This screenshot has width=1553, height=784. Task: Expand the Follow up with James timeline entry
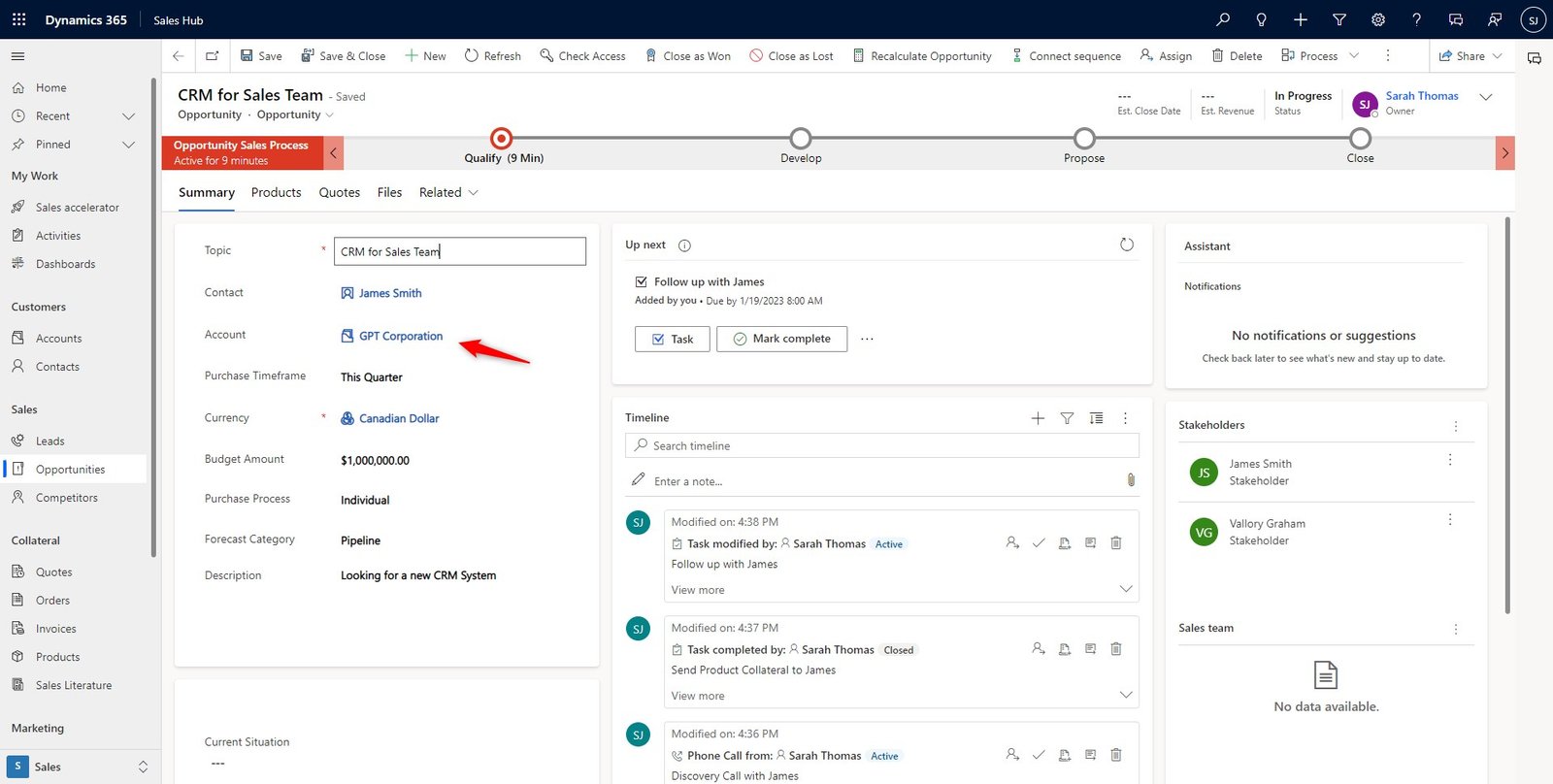tap(1126, 589)
